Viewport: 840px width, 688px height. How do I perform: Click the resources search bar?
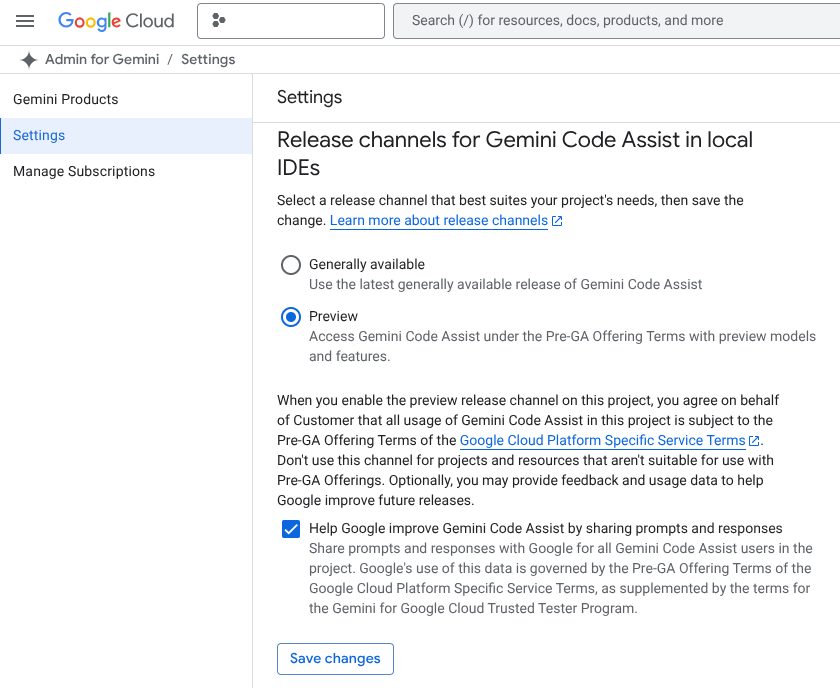(x=617, y=20)
